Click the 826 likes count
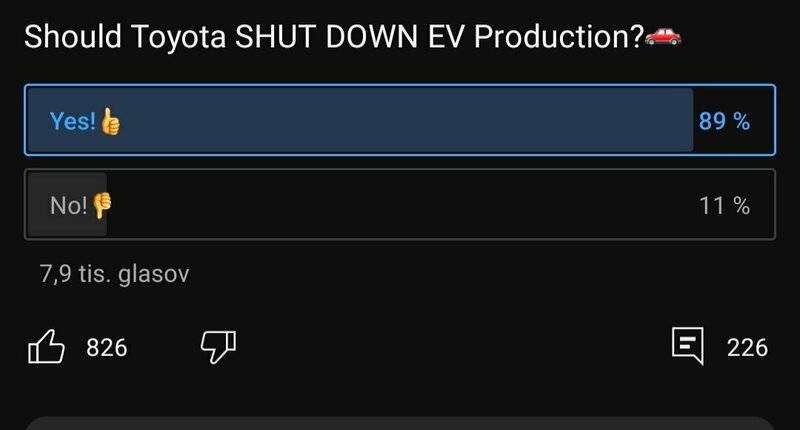Viewport: 800px width, 430px height. [107, 348]
